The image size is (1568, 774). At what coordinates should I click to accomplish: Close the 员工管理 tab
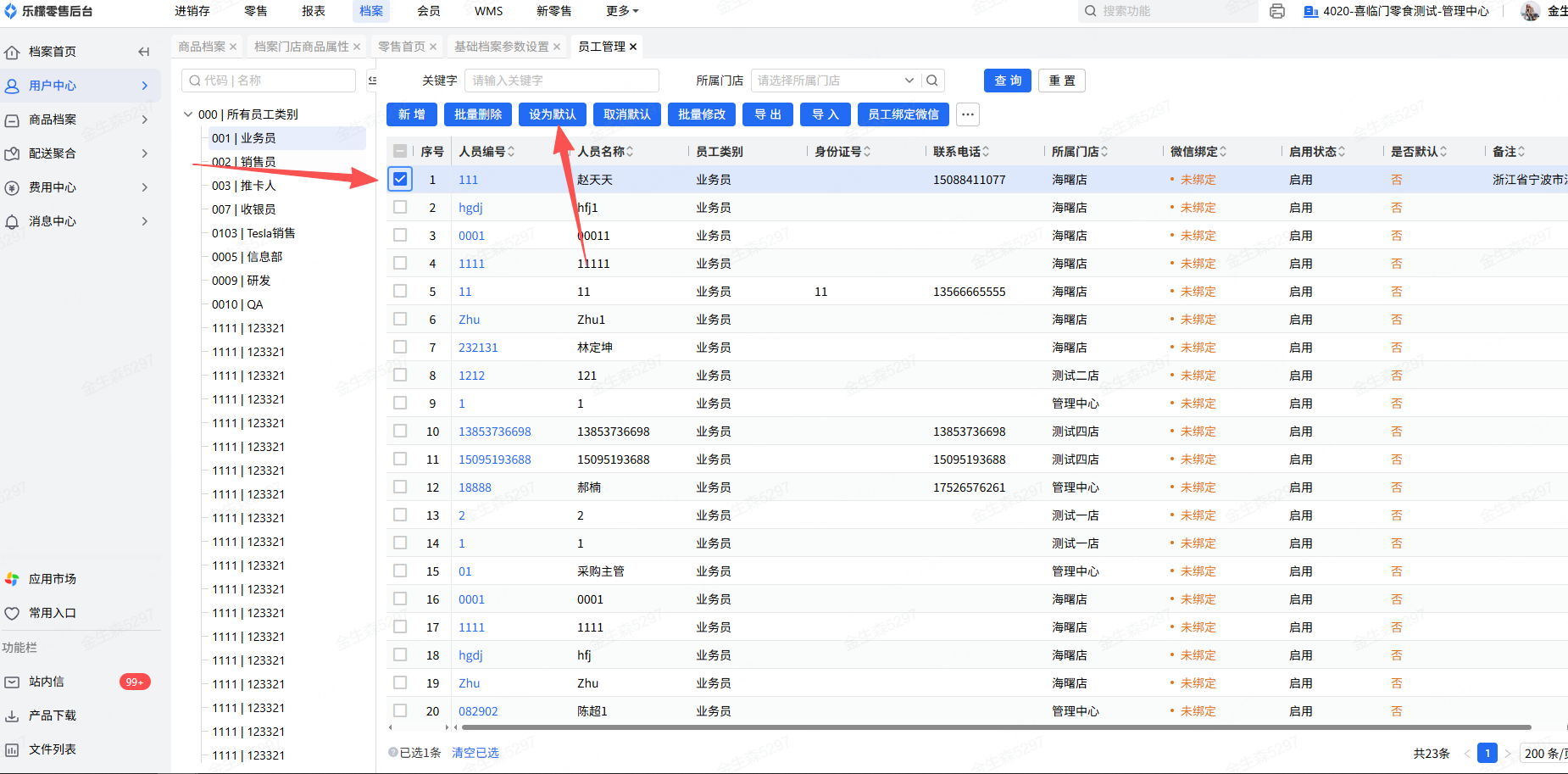(633, 47)
